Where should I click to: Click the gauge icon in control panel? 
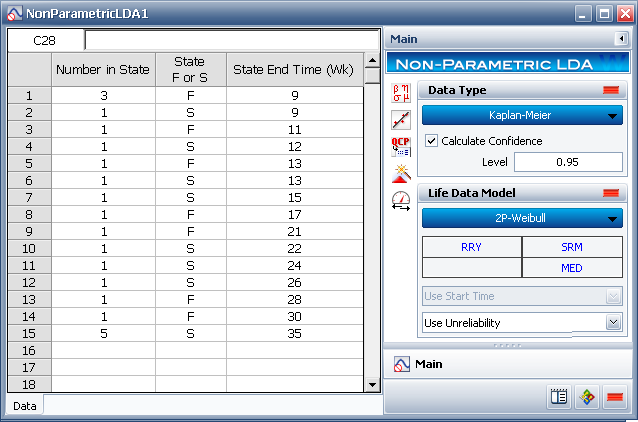pos(401,200)
